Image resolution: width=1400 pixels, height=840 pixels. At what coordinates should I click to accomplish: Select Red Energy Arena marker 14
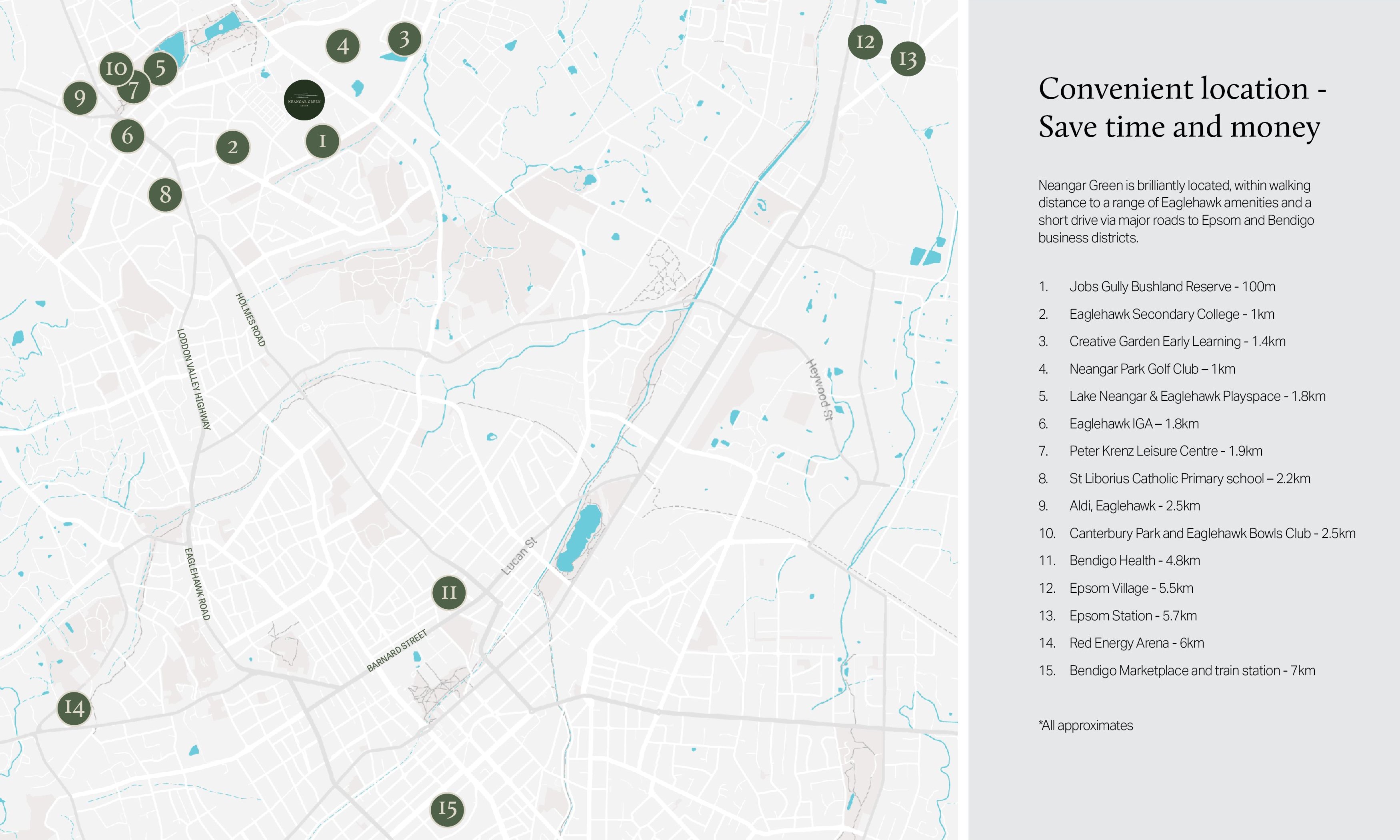74,708
